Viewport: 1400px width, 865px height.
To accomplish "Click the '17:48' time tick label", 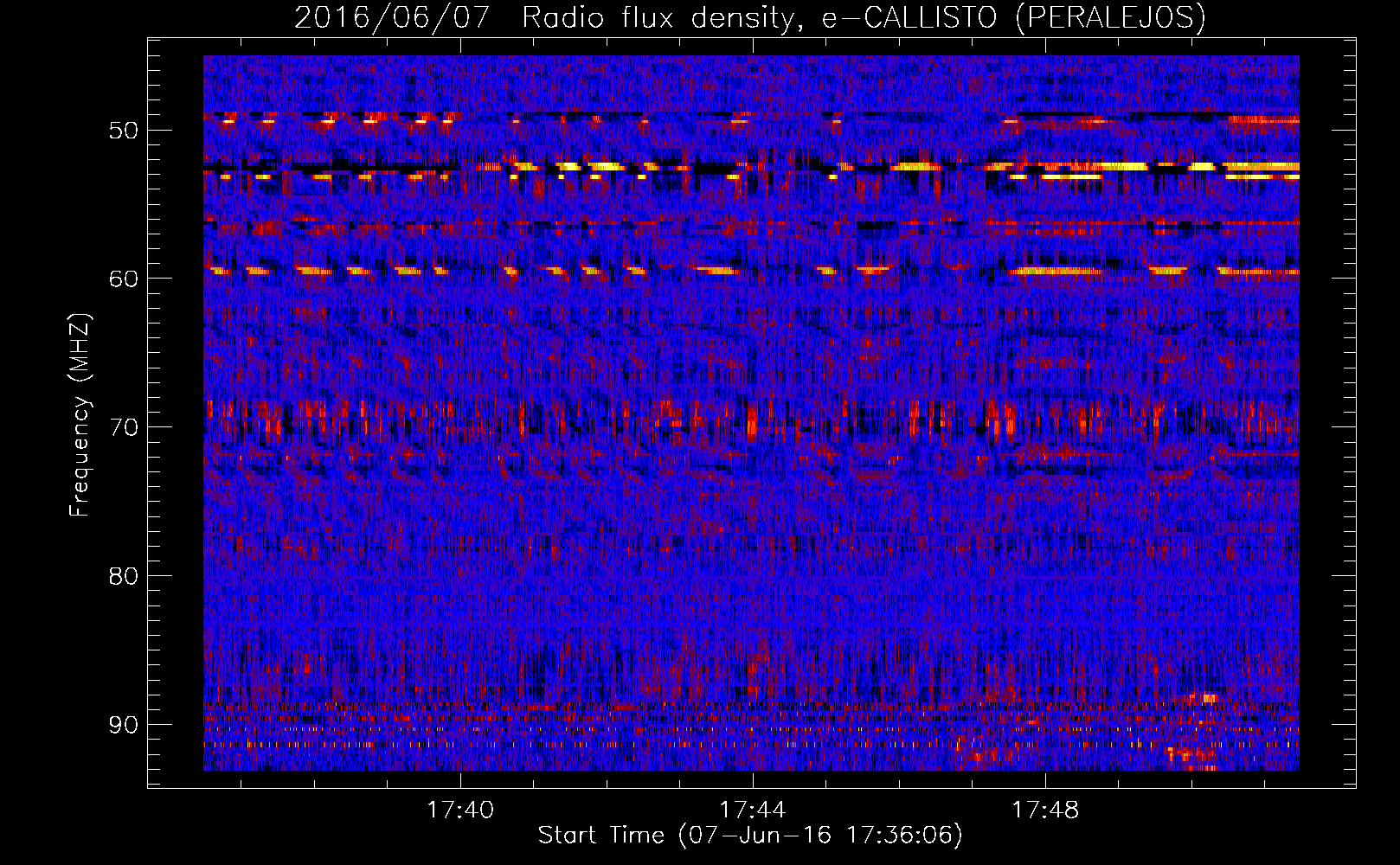I will pyautogui.click(x=1045, y=810).
